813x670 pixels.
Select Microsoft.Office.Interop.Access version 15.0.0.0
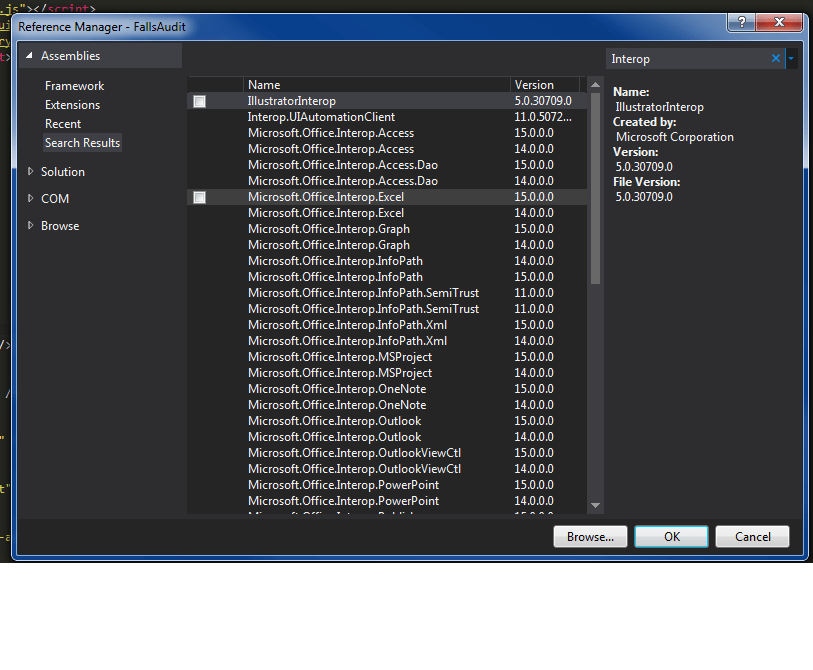tap(387, 133)
